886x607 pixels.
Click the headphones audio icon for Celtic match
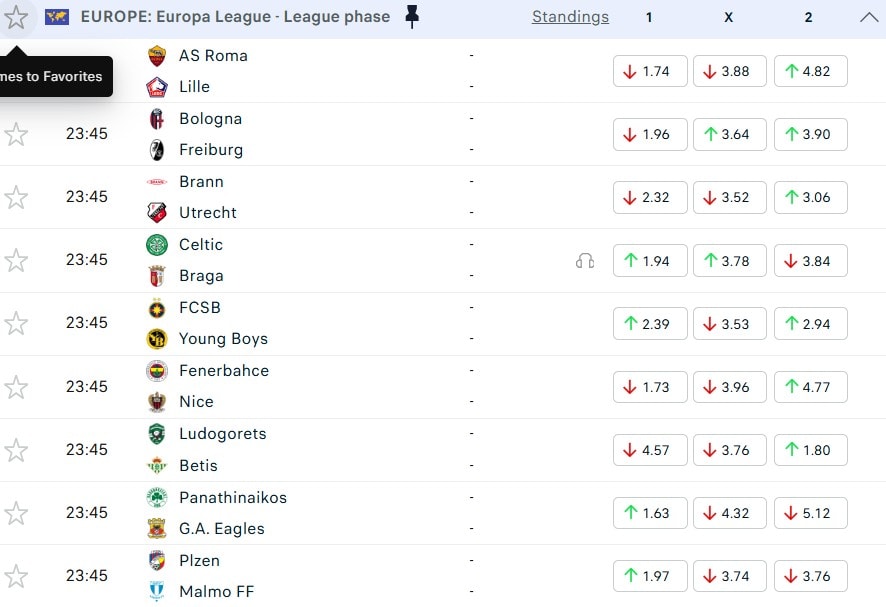click(x=585, y=260)
